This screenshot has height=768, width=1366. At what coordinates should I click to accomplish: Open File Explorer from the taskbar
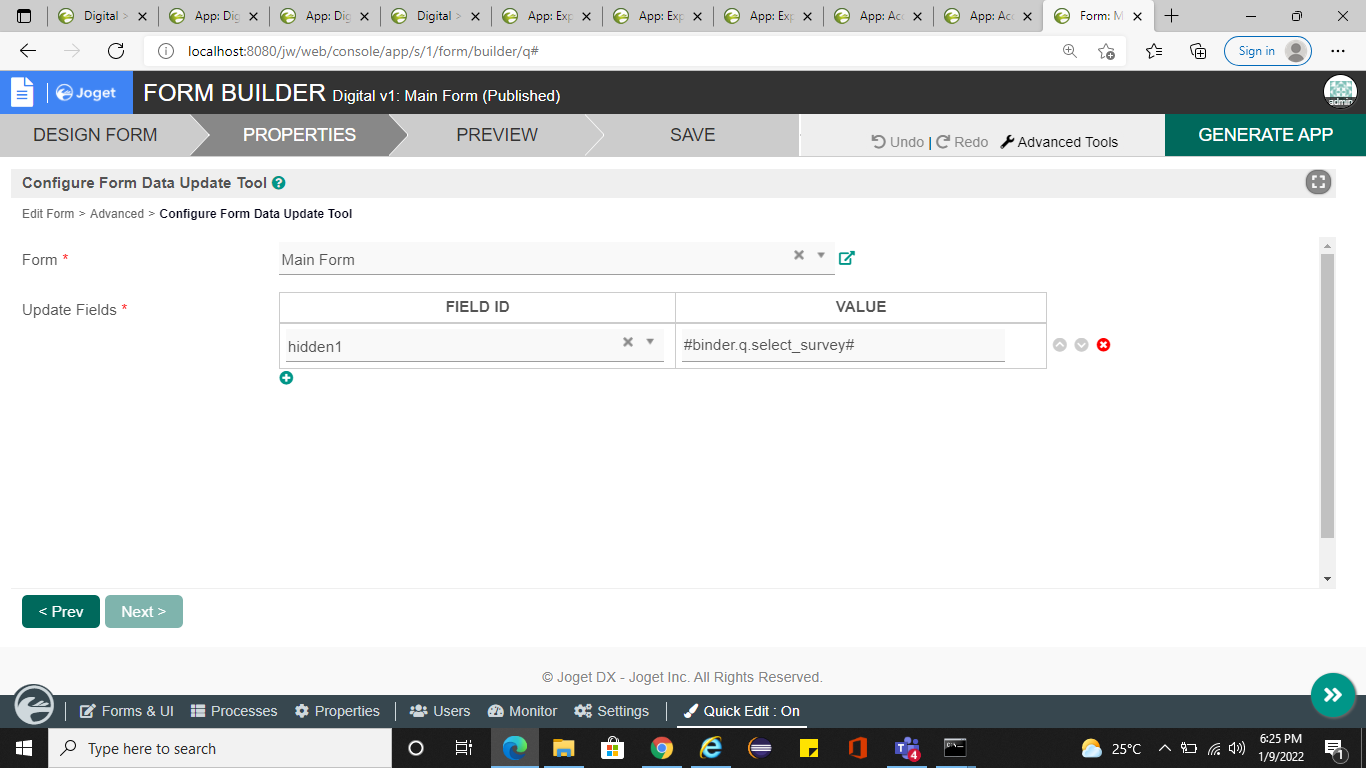click(x=563, y=748)
